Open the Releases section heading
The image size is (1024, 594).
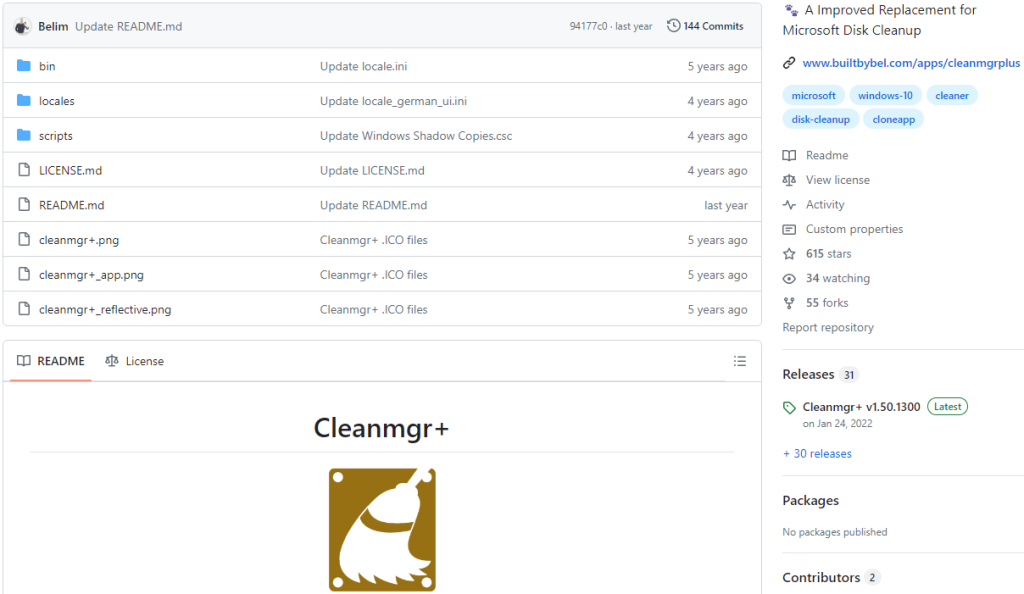[808, 374]
